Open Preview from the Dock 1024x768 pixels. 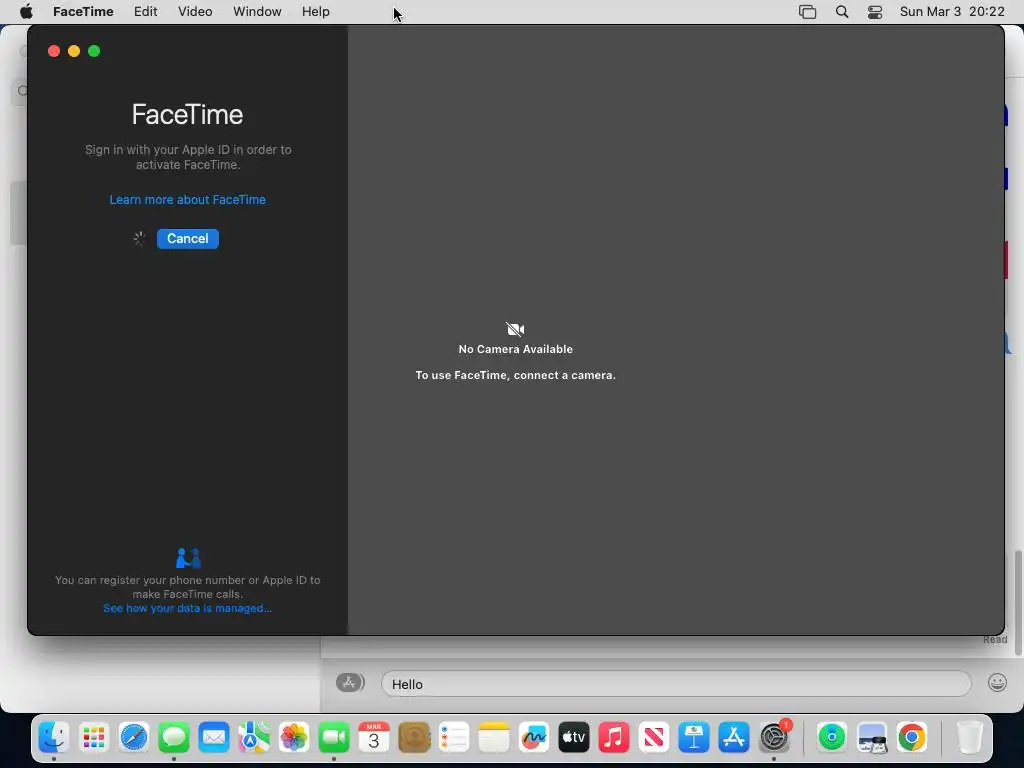872,737
